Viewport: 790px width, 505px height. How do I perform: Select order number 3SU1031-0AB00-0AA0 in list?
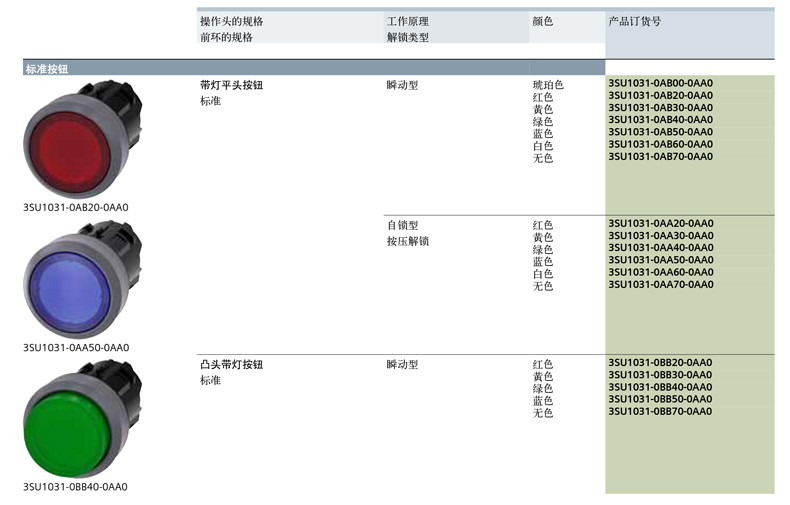660,84
